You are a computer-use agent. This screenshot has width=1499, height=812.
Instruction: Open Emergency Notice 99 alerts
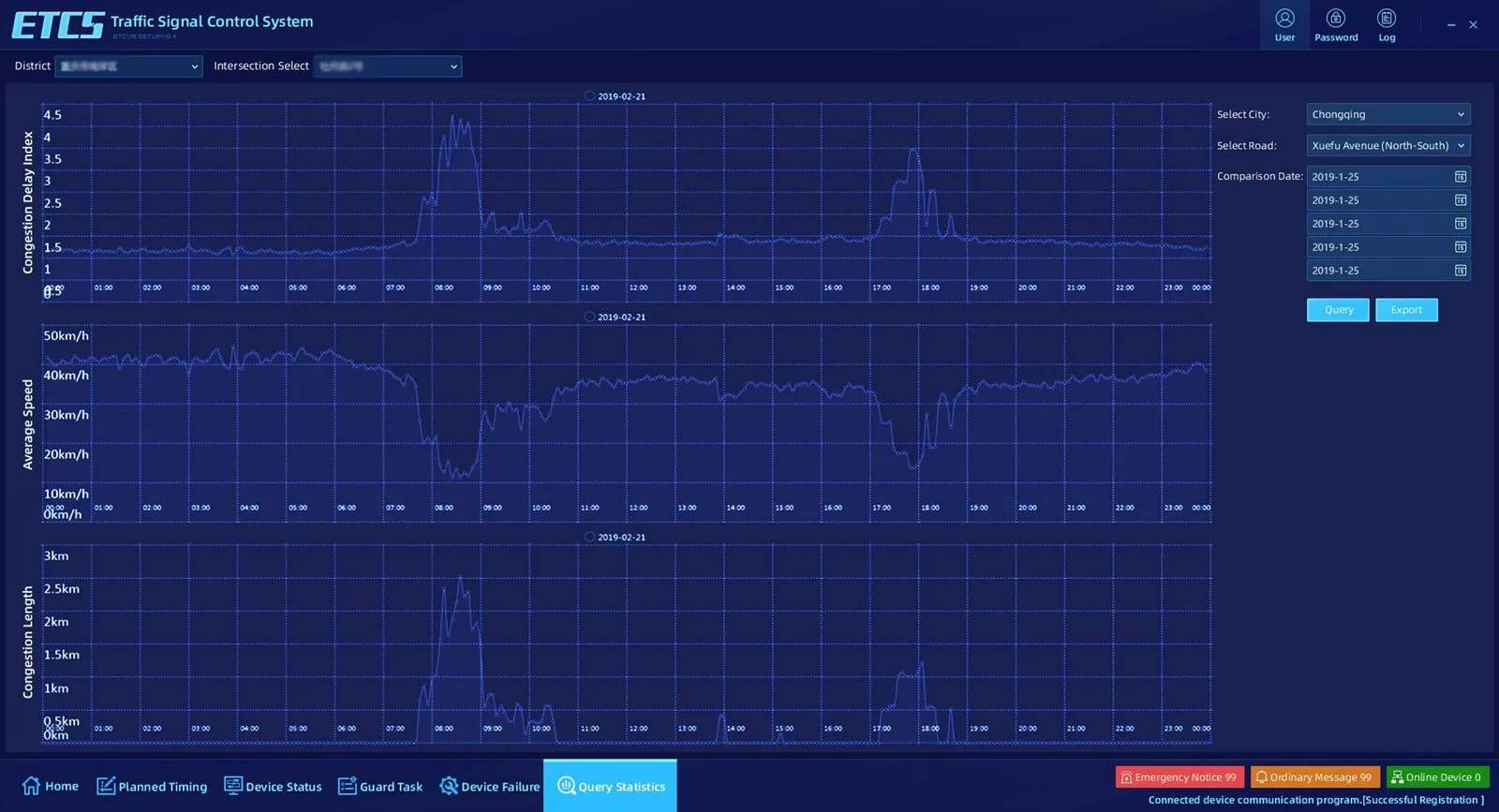1180,777
